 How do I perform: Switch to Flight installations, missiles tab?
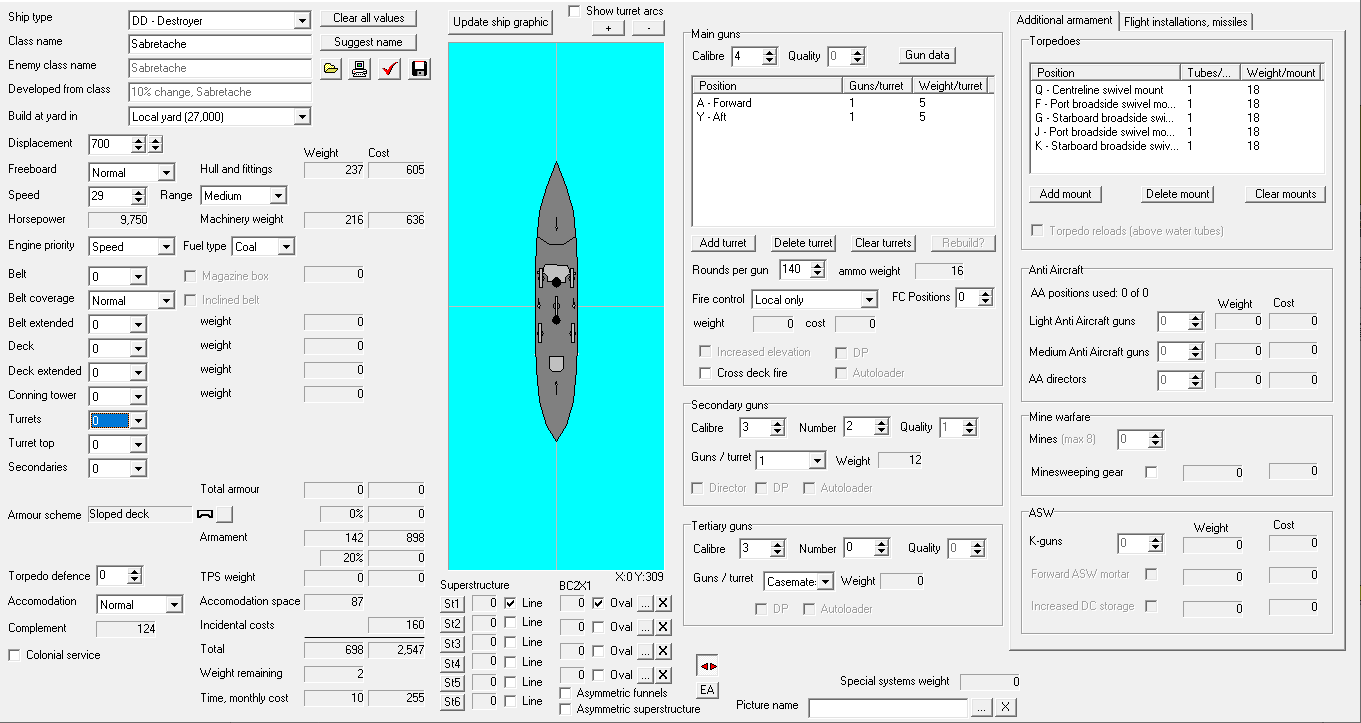pyautogui.click(x=1185, y=21)
